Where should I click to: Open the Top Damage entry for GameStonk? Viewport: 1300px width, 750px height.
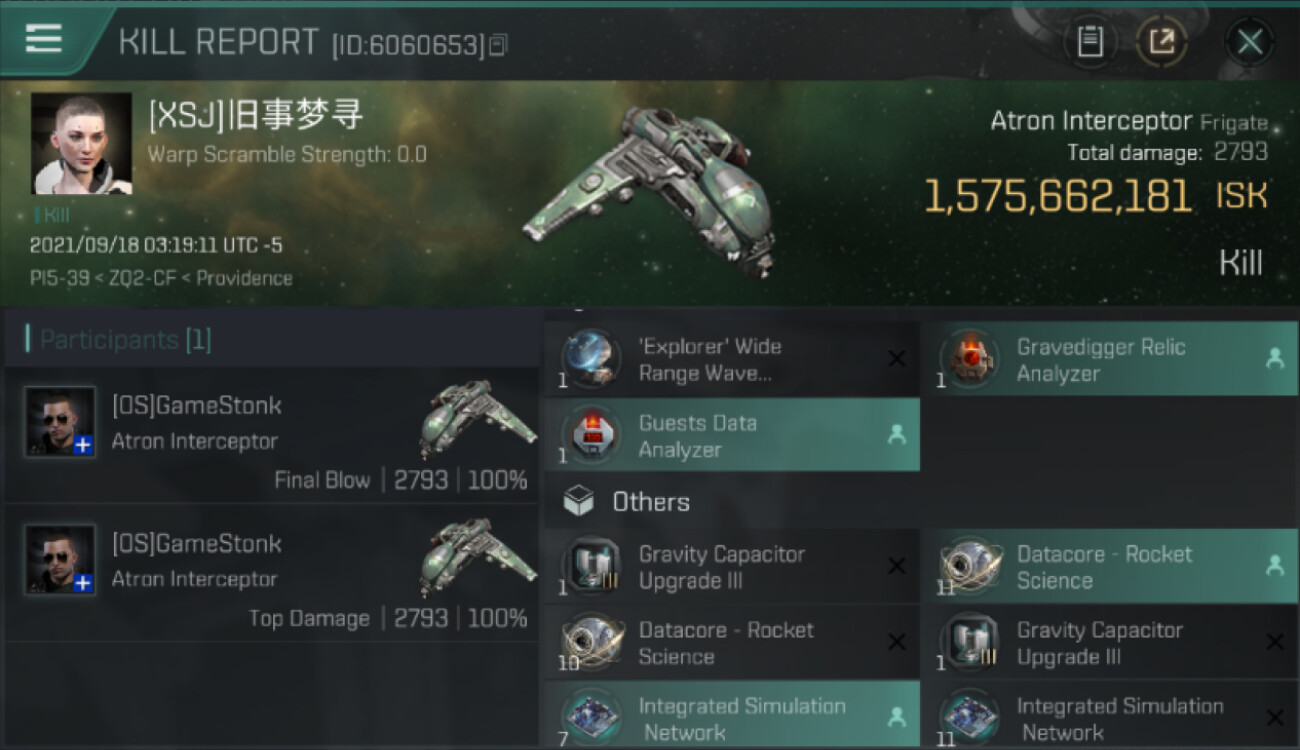pos(272,573)
